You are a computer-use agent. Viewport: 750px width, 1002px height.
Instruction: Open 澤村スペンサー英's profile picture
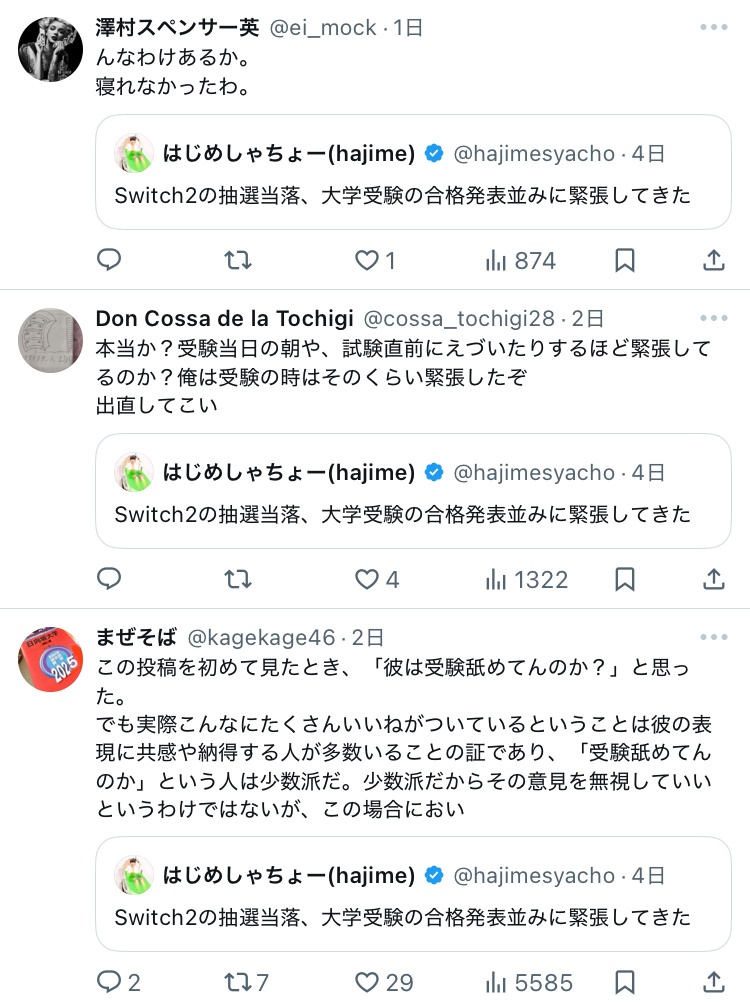(50, 49)
